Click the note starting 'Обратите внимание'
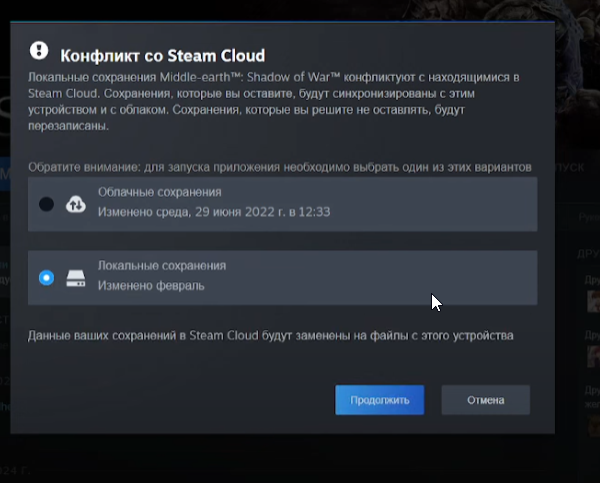This screenshot has width=600, height=483. pos(280,167)
